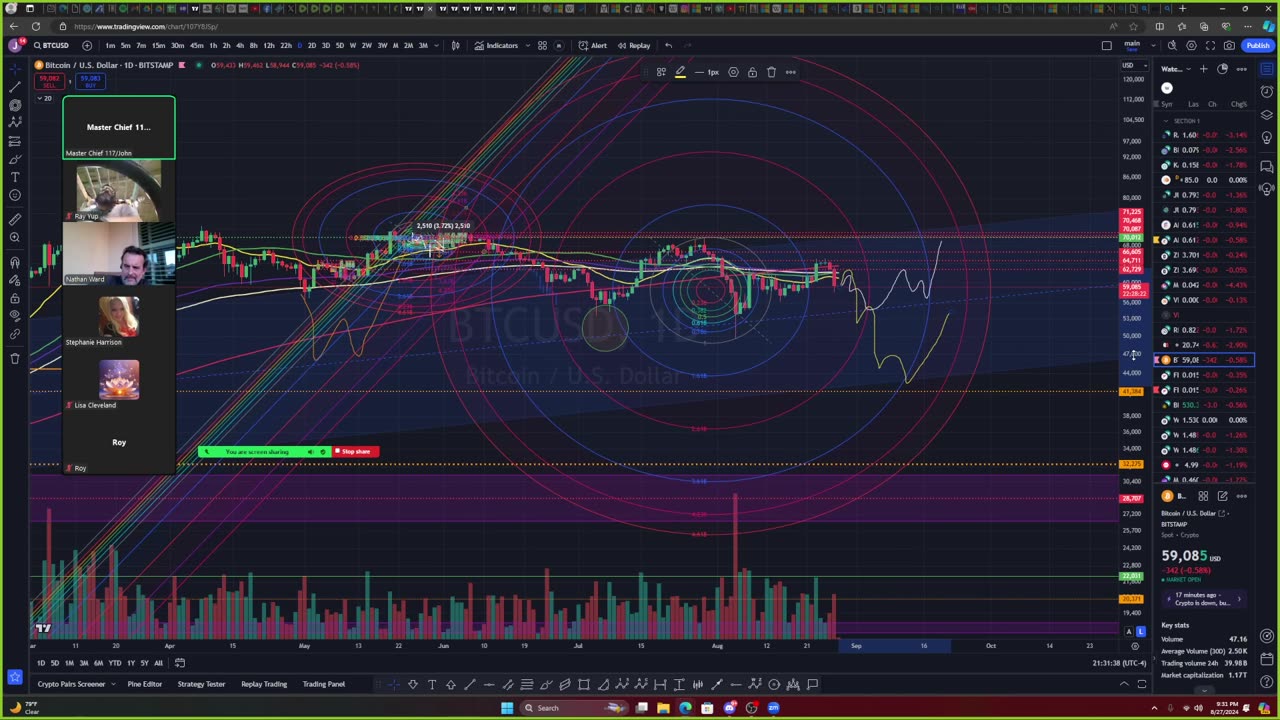Open more options in drawing toolbar
1280x720 pixels.
790,72
